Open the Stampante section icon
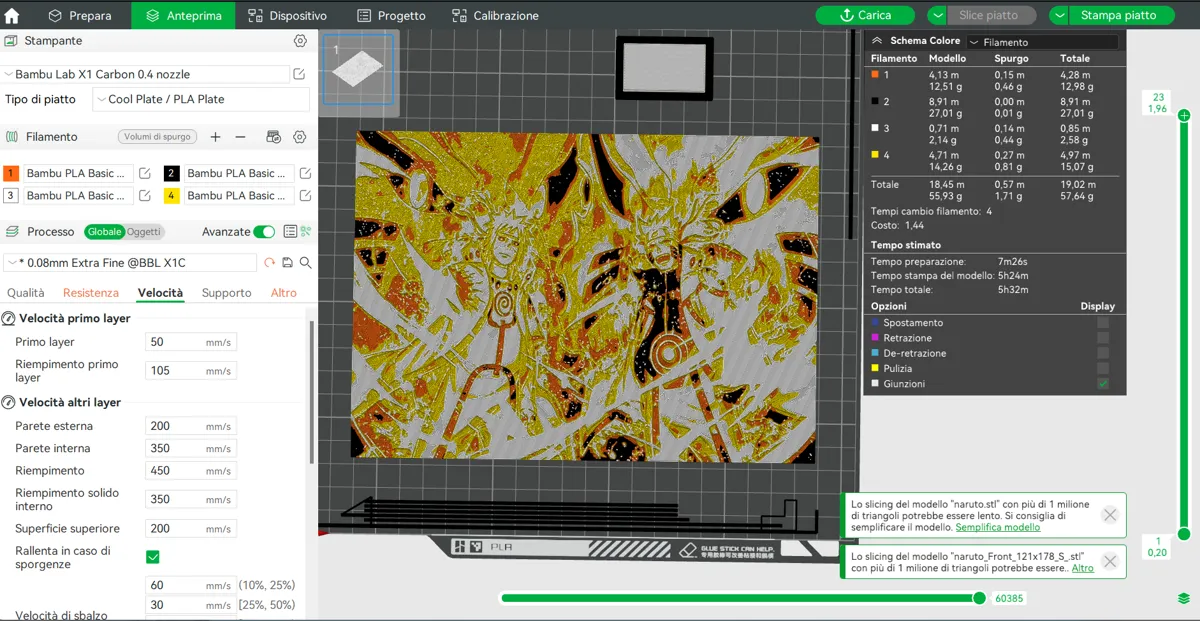The width and height of the screenshot is (1200, 621). (11, 41)
